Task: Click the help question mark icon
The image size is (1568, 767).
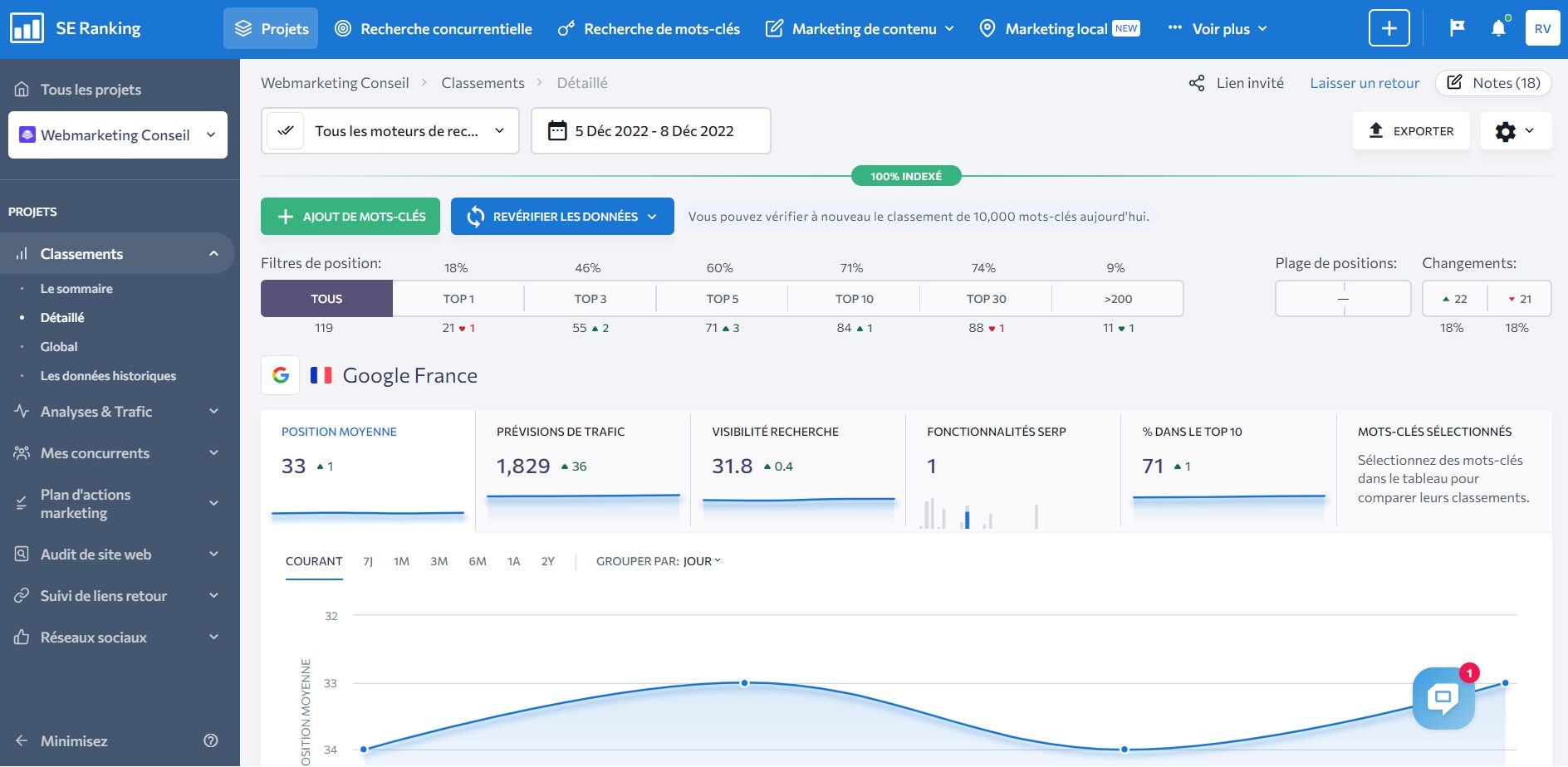Action: (211, 740)
